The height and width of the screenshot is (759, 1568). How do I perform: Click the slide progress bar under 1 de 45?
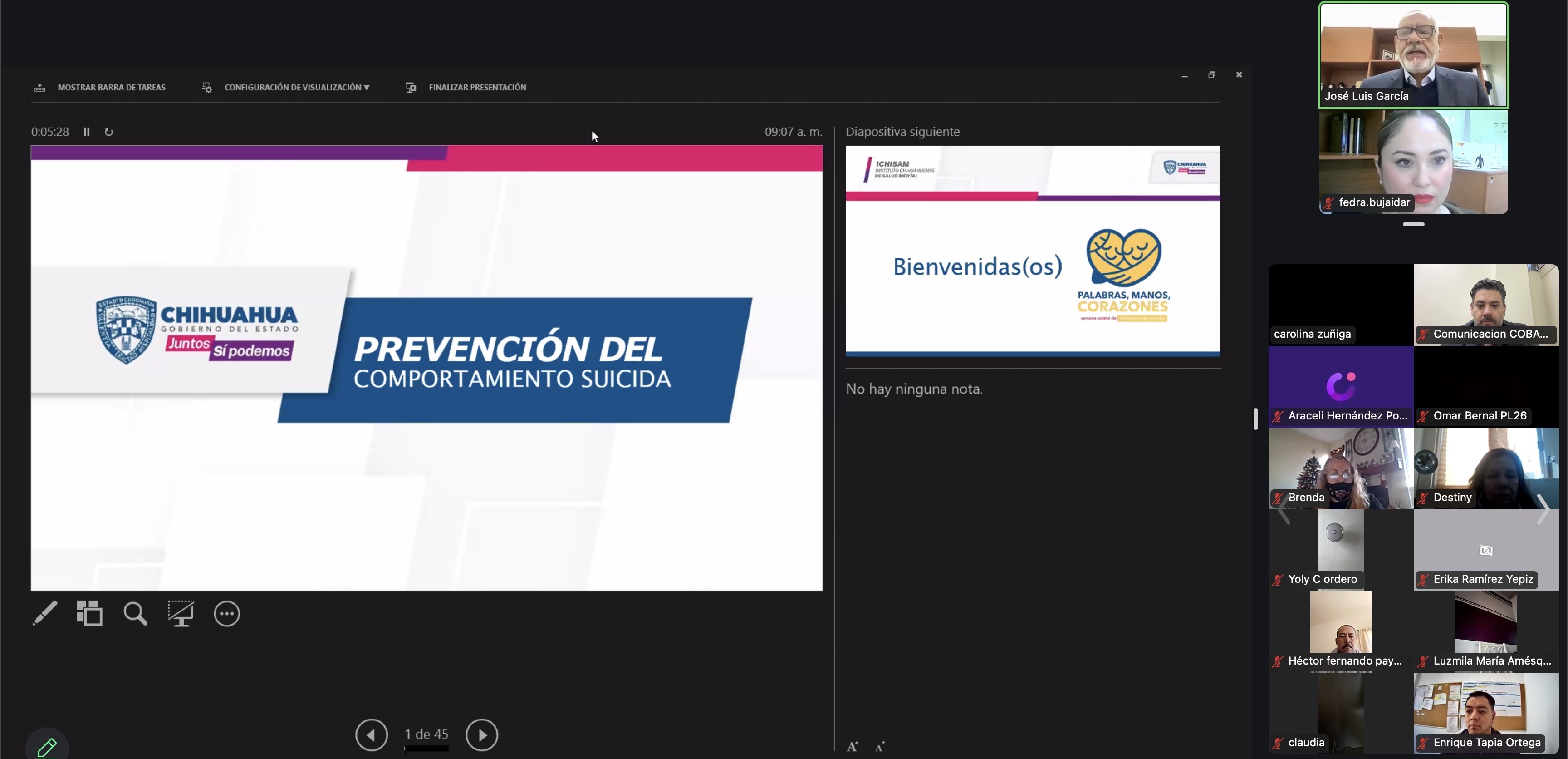tap(426, 749)
